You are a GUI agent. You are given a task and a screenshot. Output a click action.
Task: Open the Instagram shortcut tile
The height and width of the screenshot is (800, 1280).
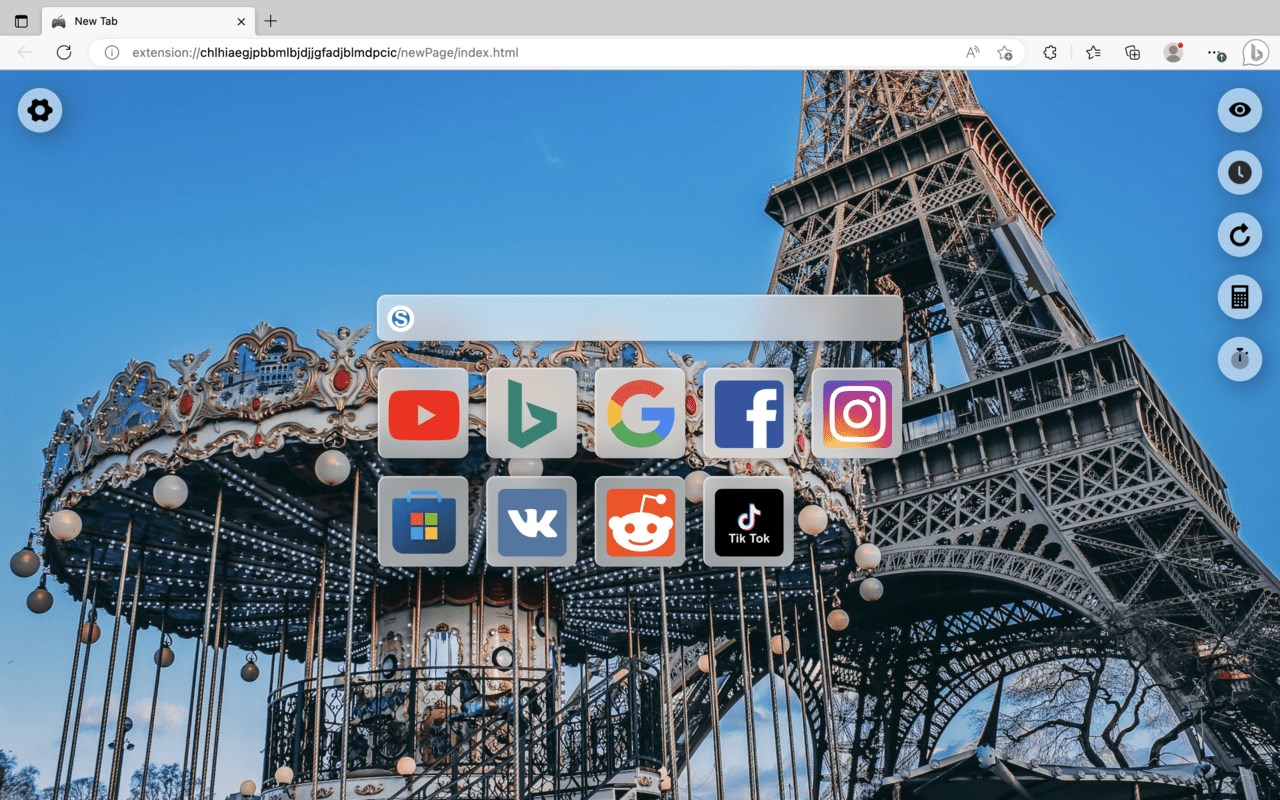(x=857, y=413)
